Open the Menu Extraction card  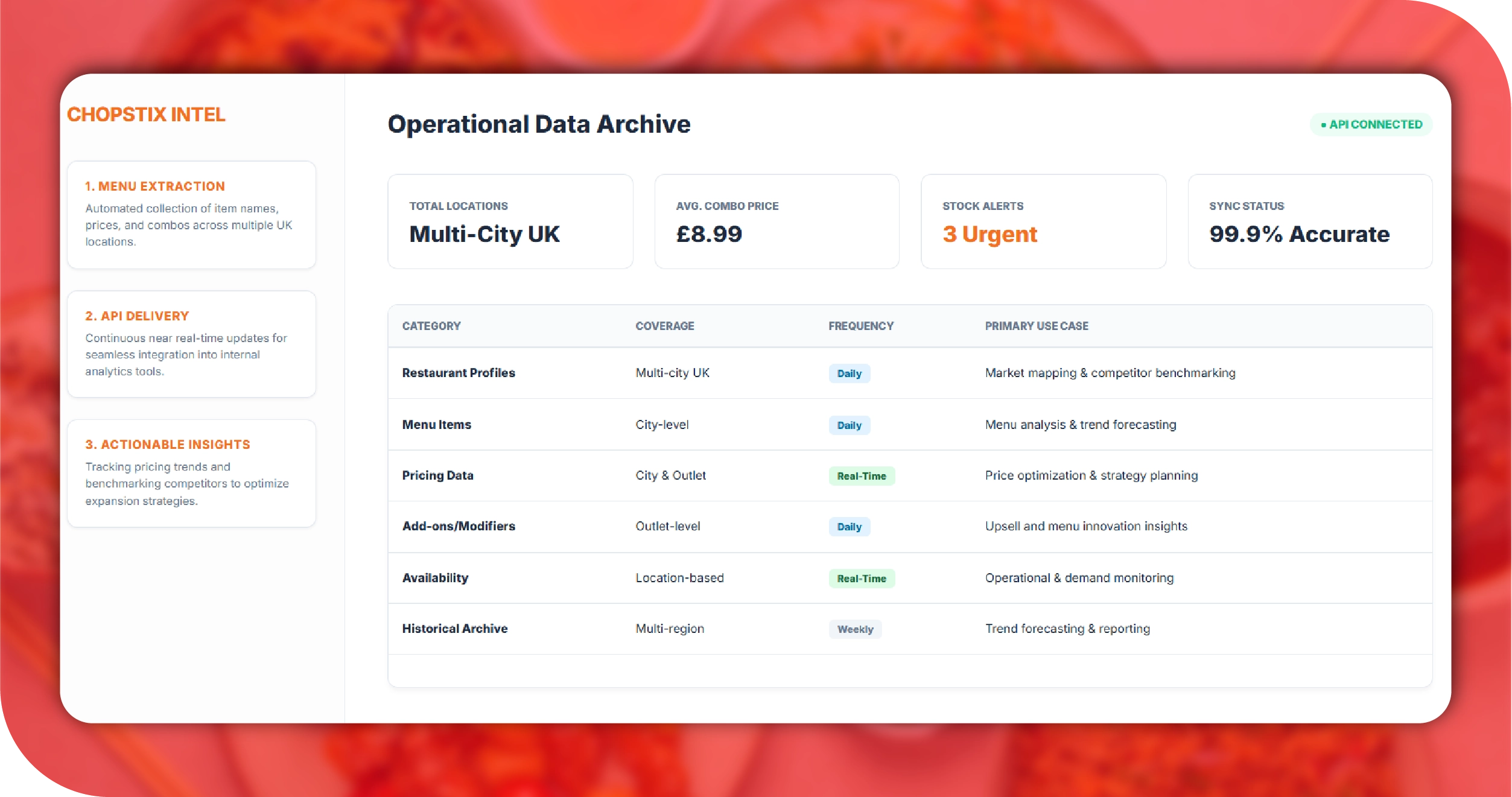tap(191, 214)
